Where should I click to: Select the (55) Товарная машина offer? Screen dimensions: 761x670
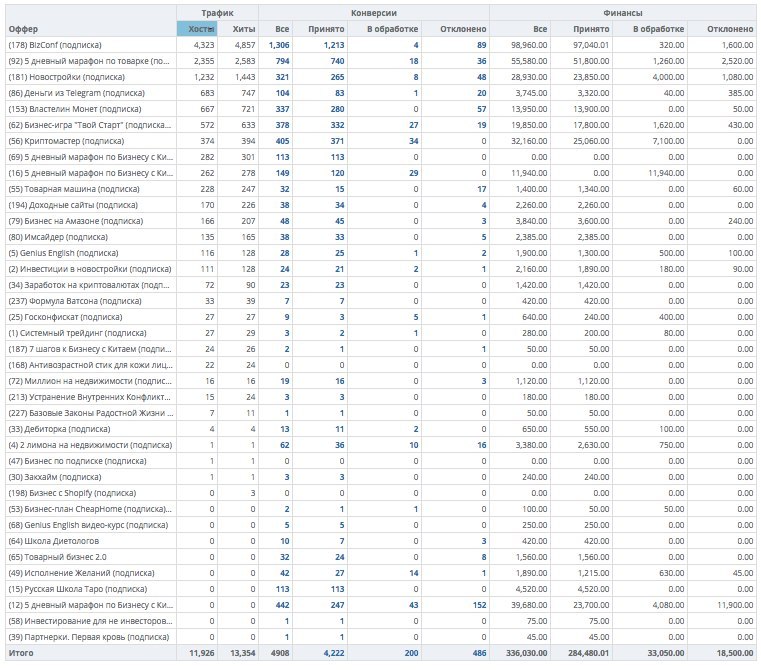click(74, 189)
